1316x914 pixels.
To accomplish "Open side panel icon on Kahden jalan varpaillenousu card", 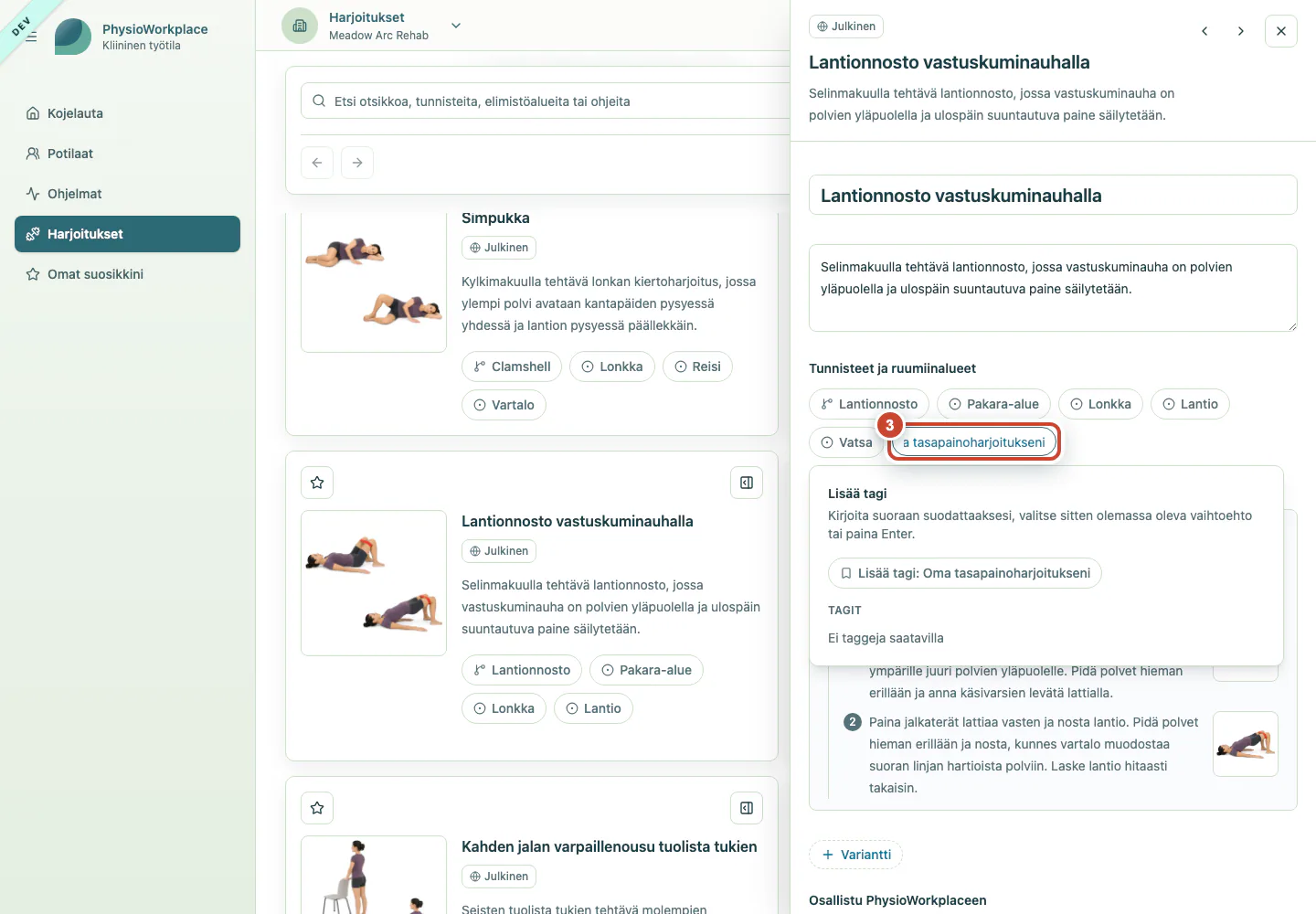I will point(747,808).
